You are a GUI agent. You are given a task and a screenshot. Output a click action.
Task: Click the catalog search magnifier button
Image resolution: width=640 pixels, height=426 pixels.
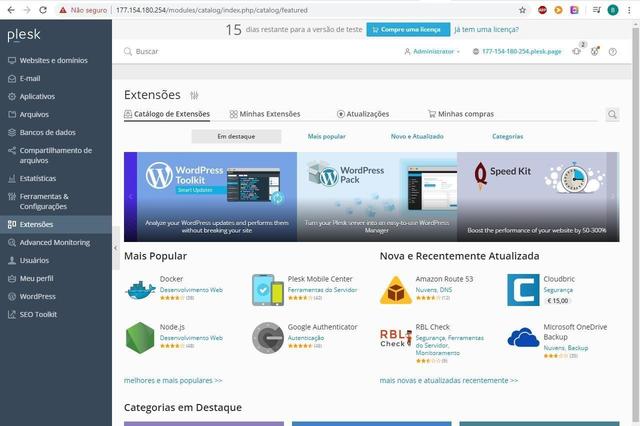(x=612, y=114)
